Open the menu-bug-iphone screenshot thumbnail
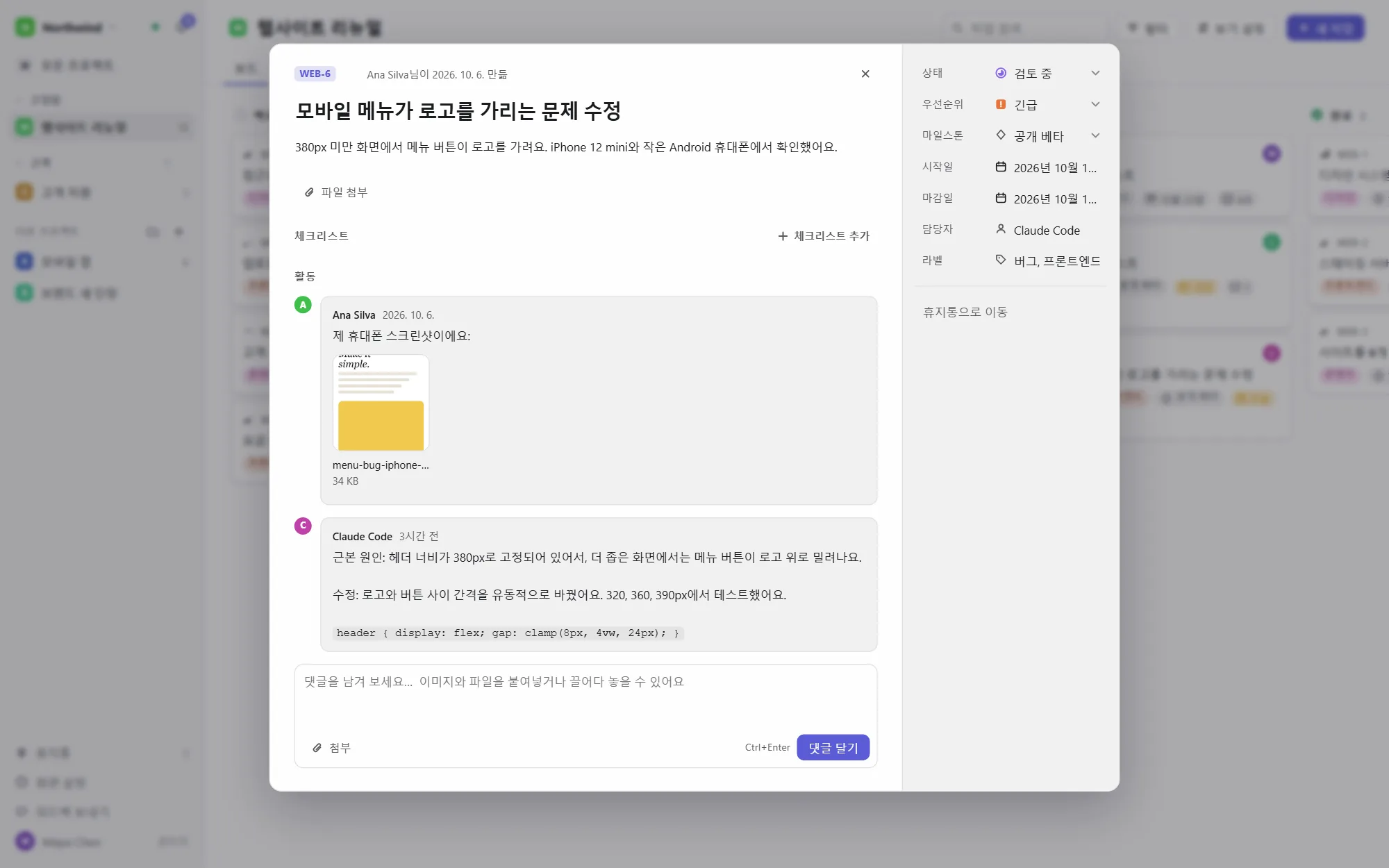The width and height of the screenshot is (1389, 868). coord(381,403)
